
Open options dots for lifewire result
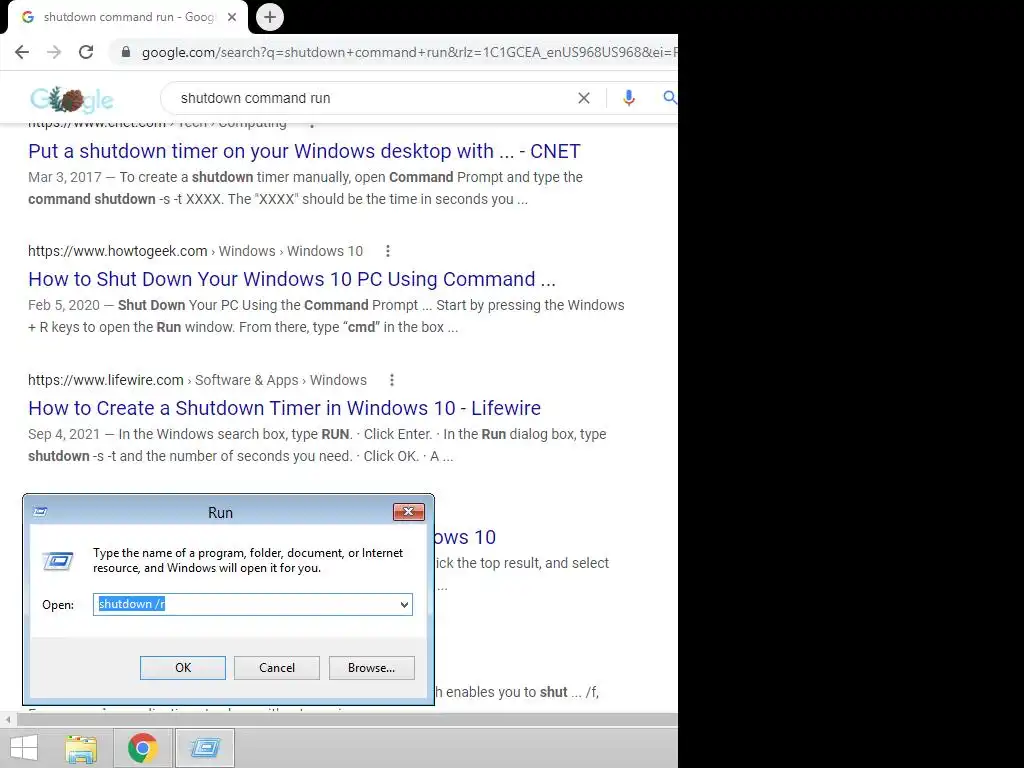392,380
